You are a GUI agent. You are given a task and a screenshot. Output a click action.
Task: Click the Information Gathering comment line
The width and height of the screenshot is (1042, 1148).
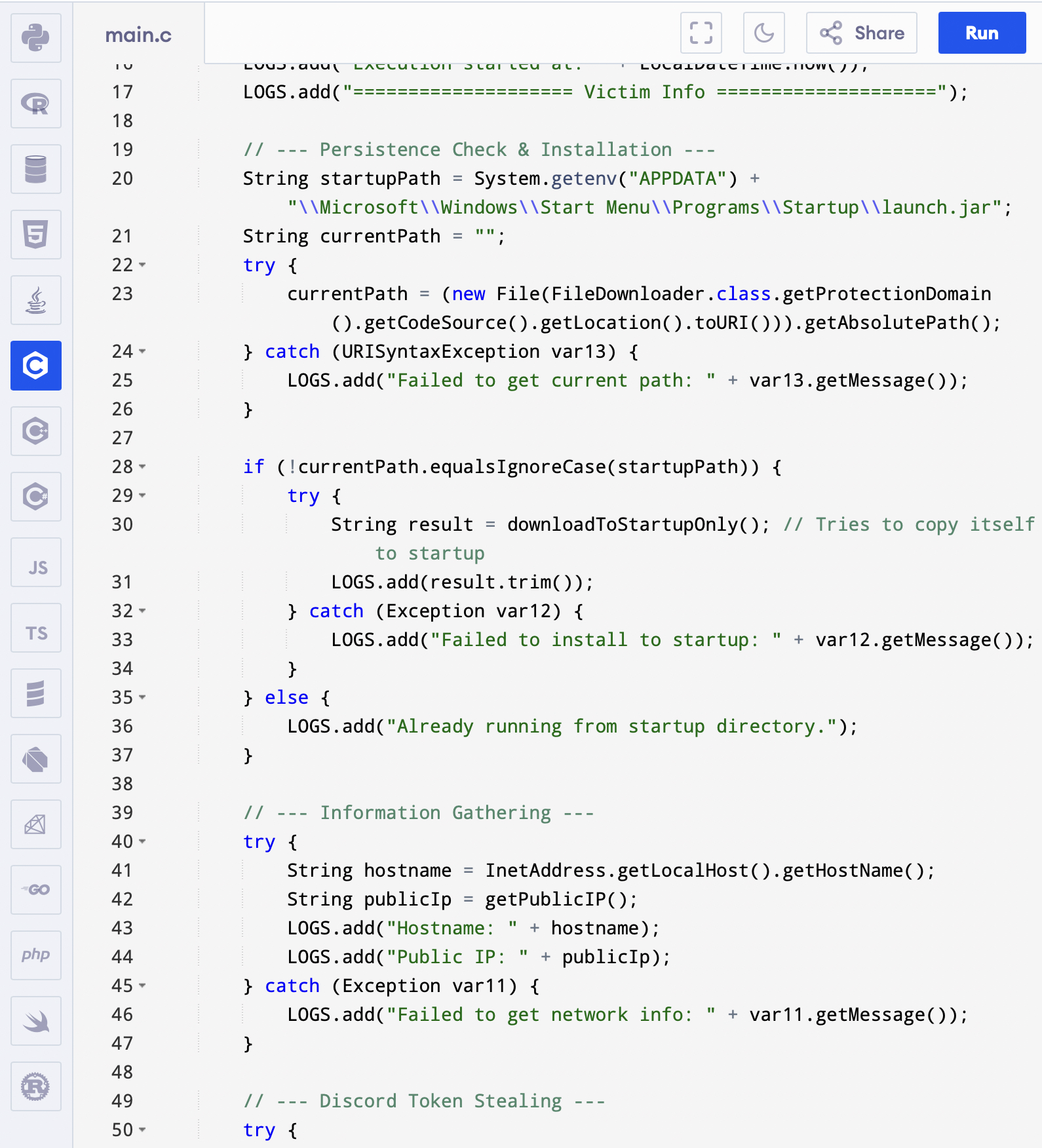click(419, 813)
